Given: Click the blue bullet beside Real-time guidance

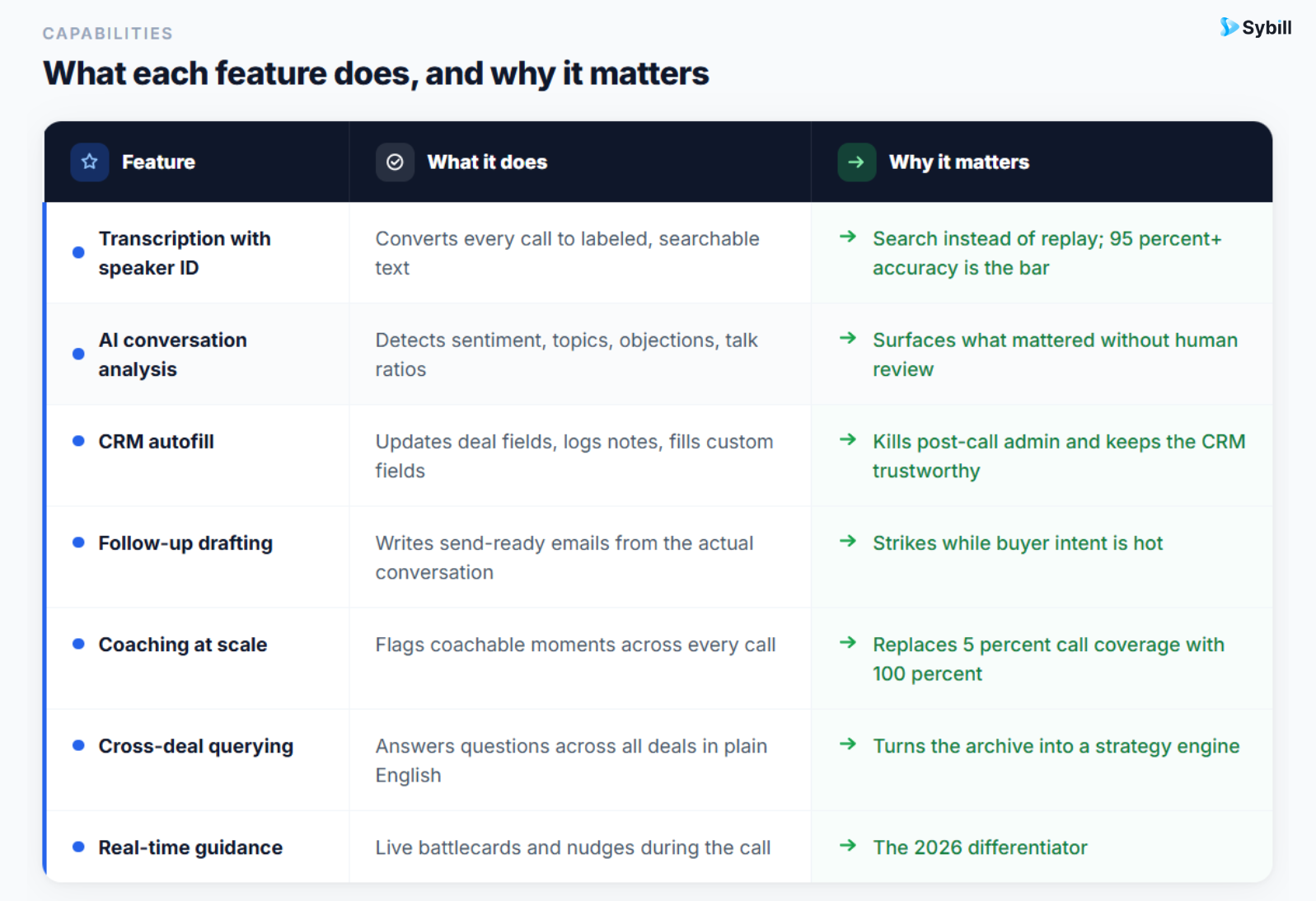Looking at the screenshot, I should click(78, 847).
